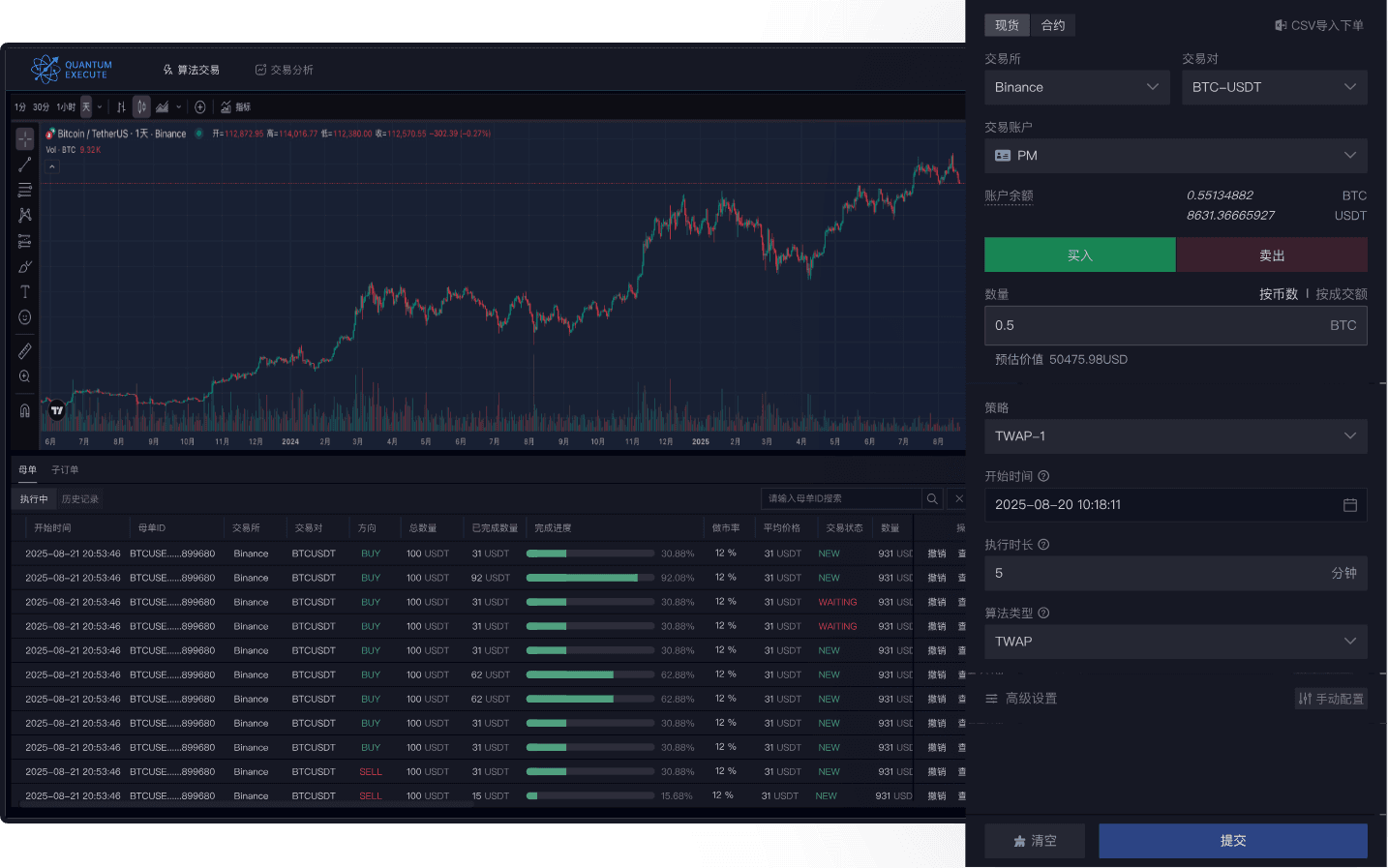Switch to the 交易分析 tab

coord(285,70)
